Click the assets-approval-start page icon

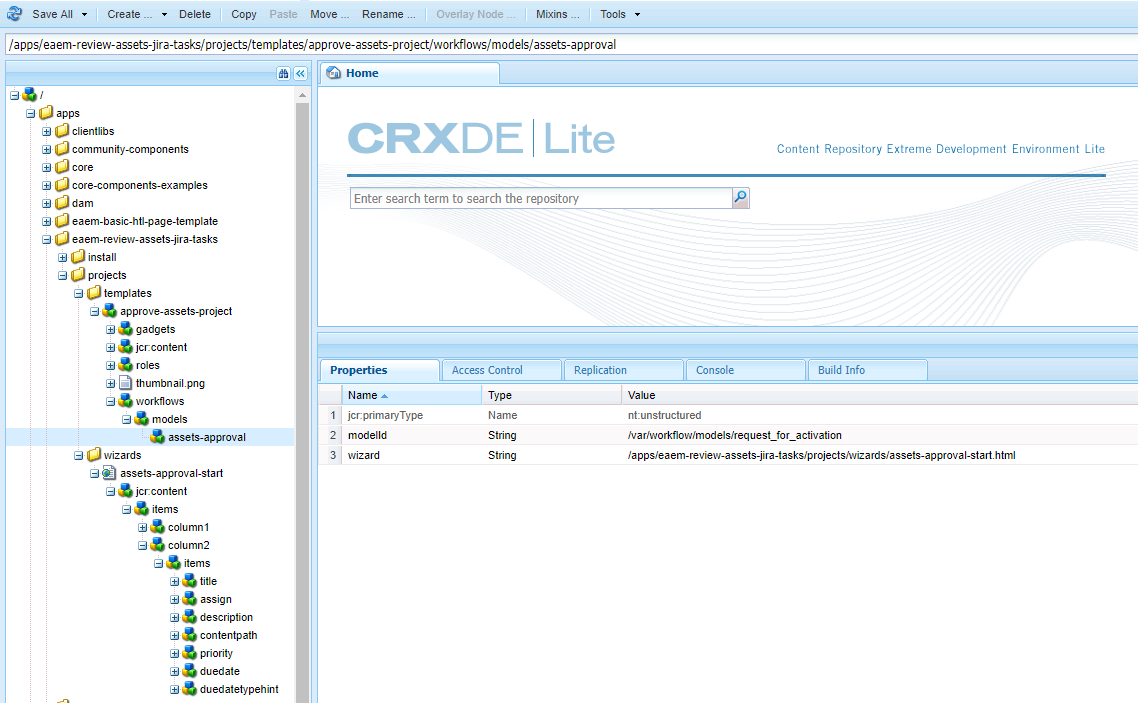tap(109, 472)
